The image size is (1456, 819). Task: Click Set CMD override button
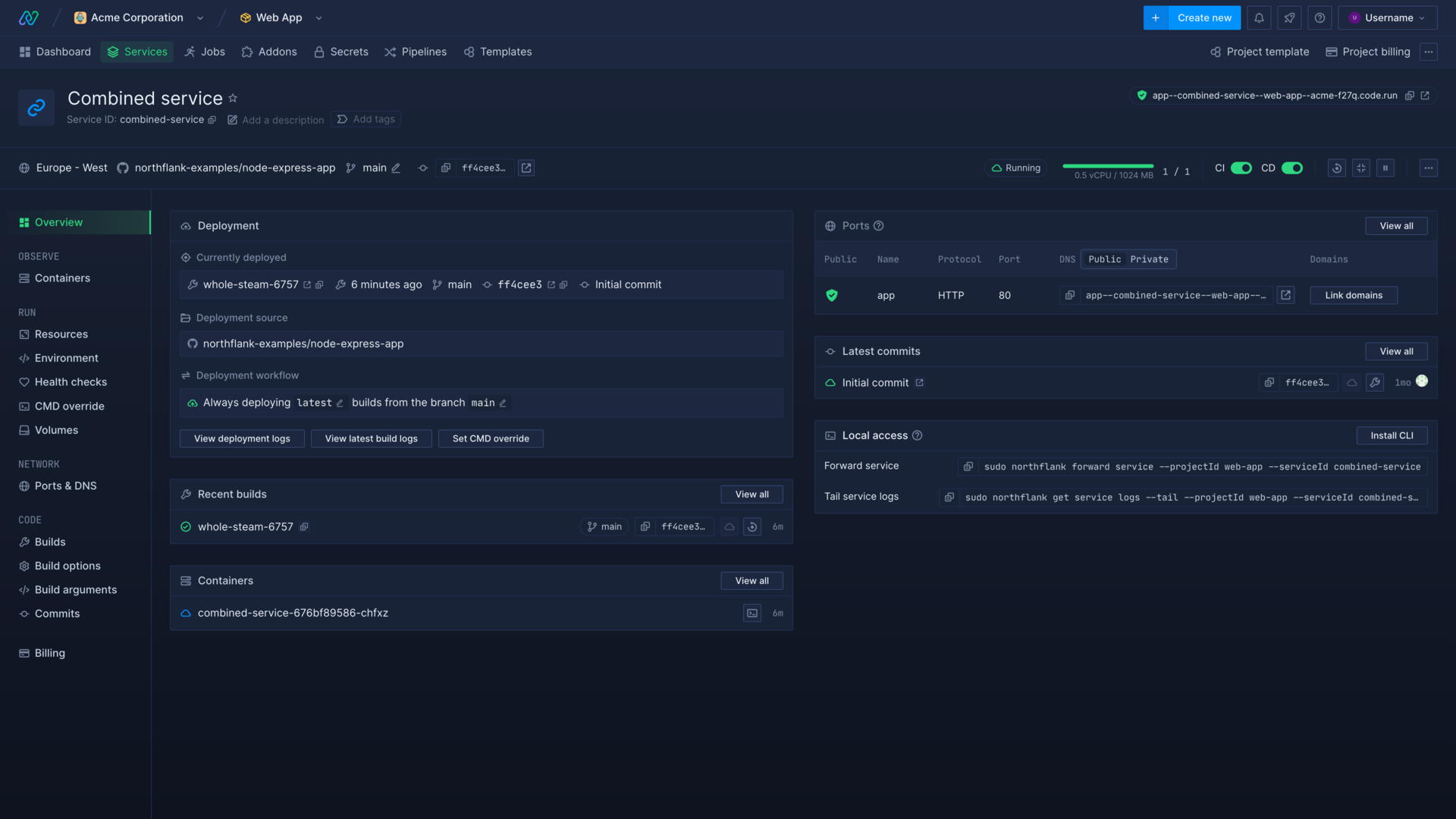[x=491, y=438]
